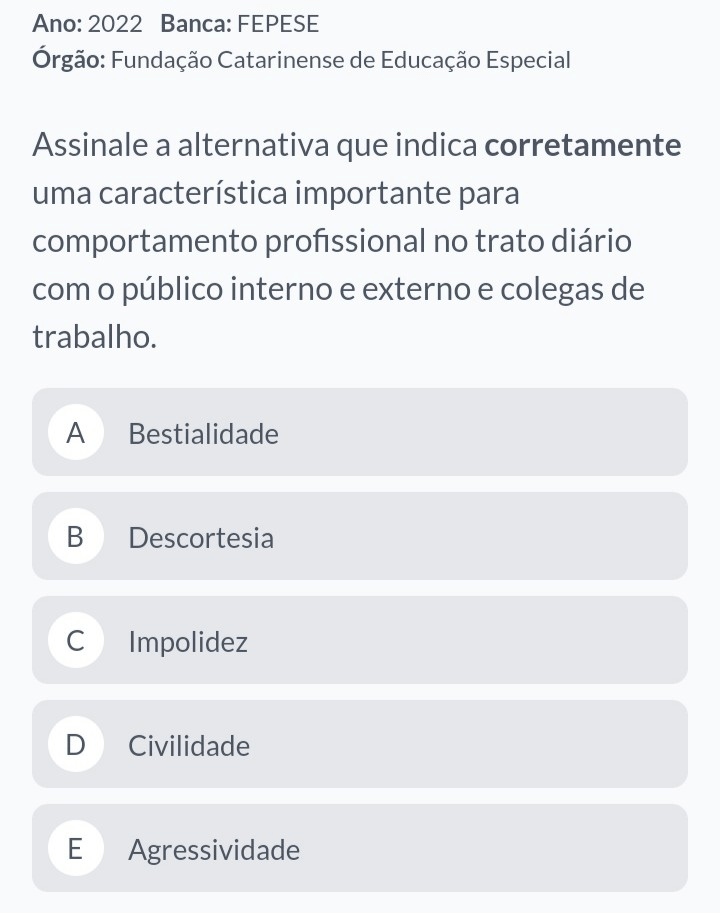Choose the Bestialidade option text

click(x=204, y=434)
